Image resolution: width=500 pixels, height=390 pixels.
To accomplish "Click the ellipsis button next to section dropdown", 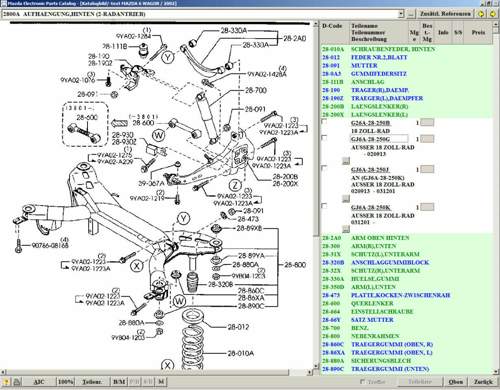I will pyautogui.click(x=411, y=14).
